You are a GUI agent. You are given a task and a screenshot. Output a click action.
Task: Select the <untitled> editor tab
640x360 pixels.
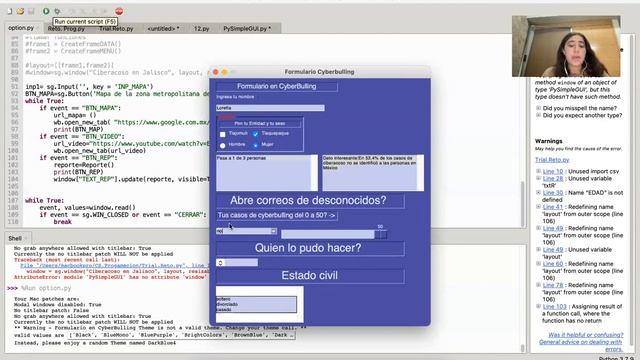point(163,29)
